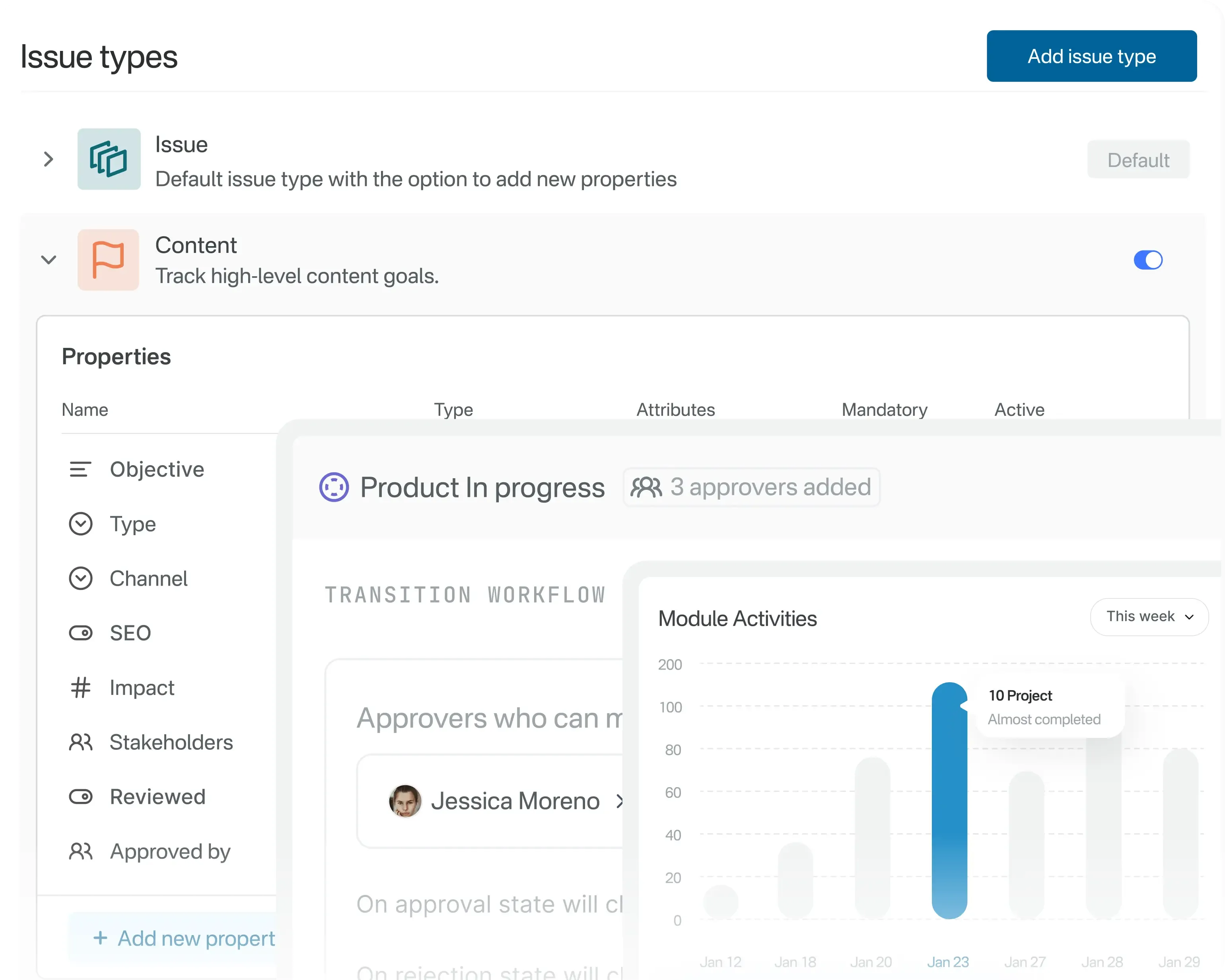Select the Type property row
This screenshot has height=980, width=1225.
coord(132,524)
